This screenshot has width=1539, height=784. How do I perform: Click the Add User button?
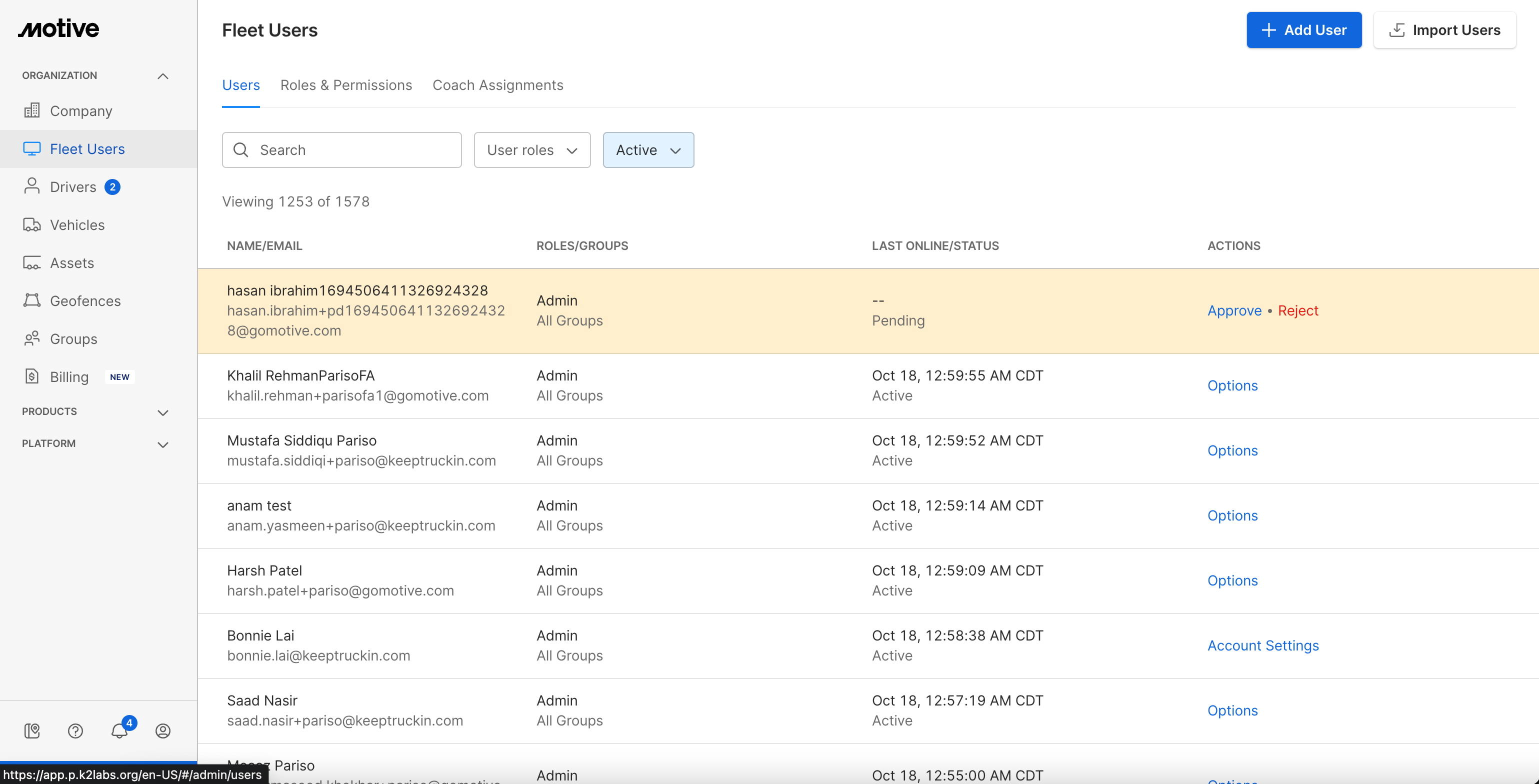click(1303, 30)
